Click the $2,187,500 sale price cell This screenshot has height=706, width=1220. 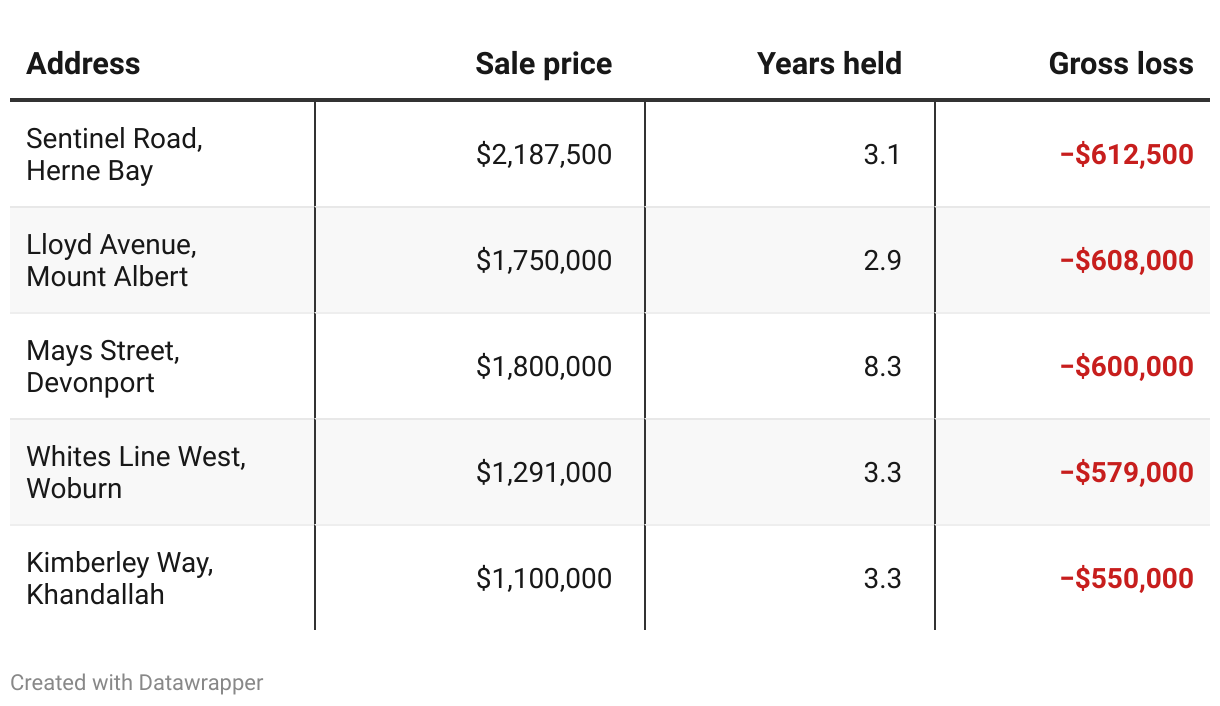coord(543,155)
